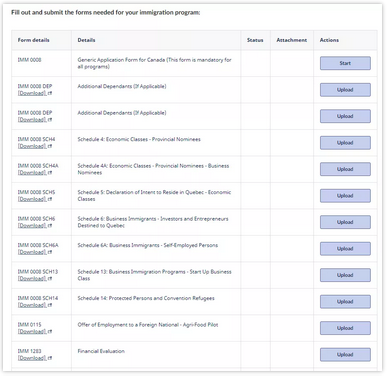This screenshot has width=387, height=376.
Task: Upload the IMM 1283 Financial Evaluation form
Action: pyautogui.click(x=345, y=355)
